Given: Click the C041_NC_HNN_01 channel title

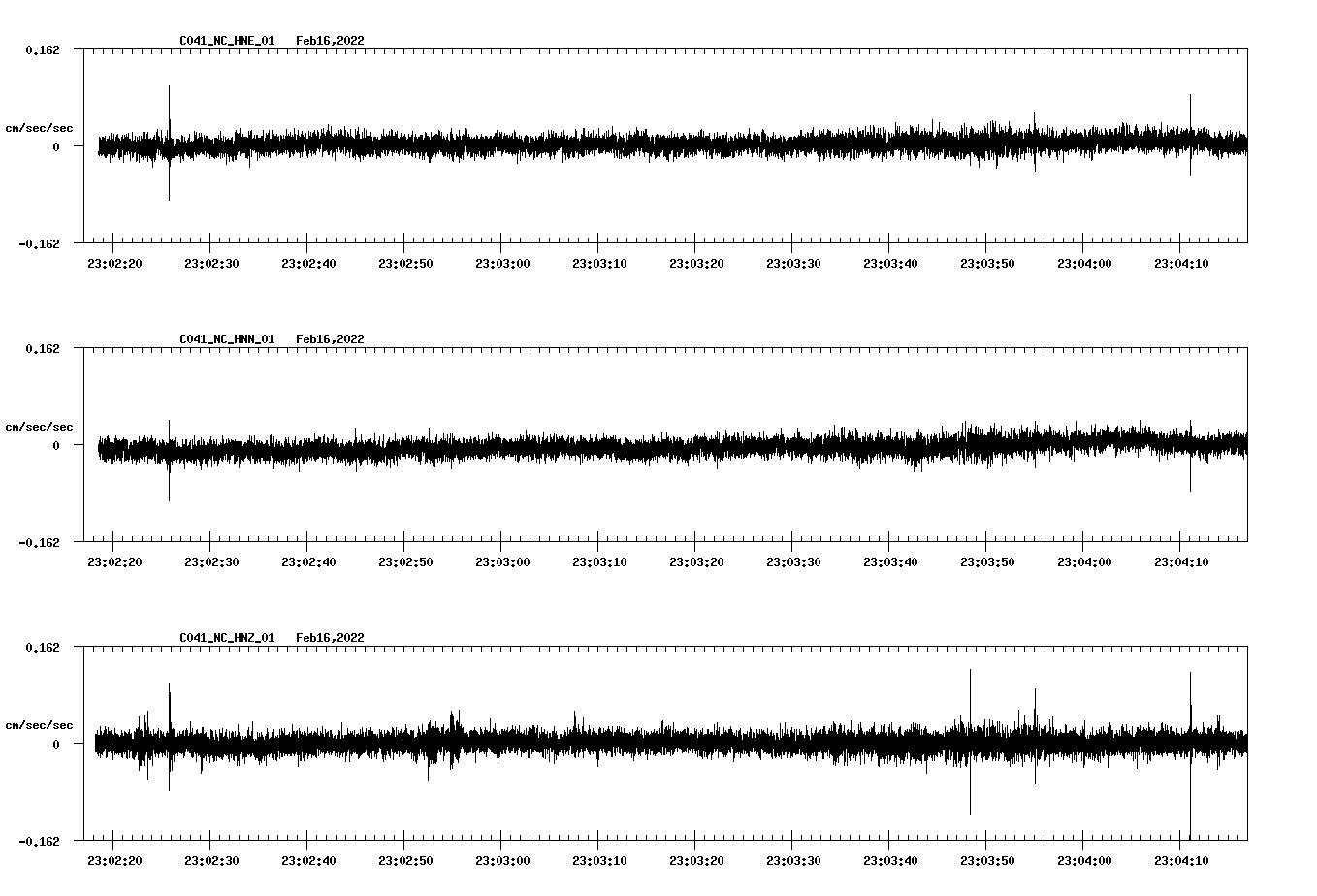Looking at the screenshot, I should pyautogui.click(x=227, y=339).
